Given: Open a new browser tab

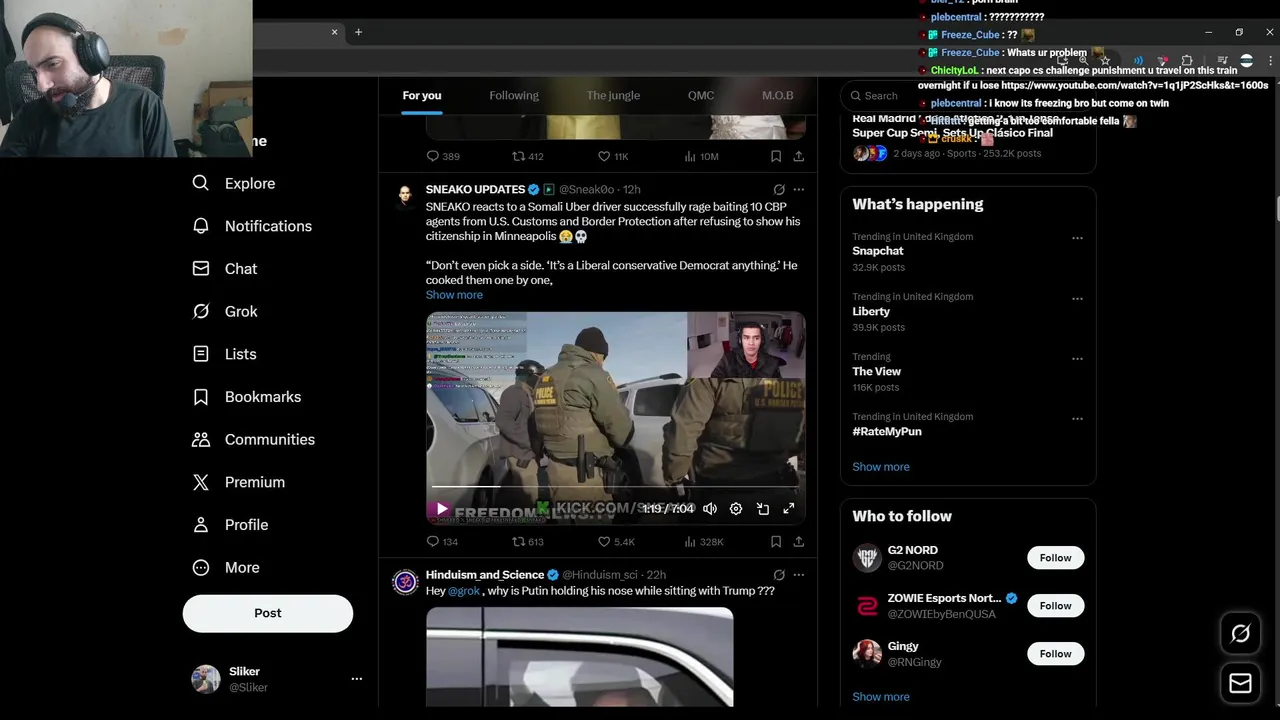Looking at the screenshot, I should [x=358, y=32].
